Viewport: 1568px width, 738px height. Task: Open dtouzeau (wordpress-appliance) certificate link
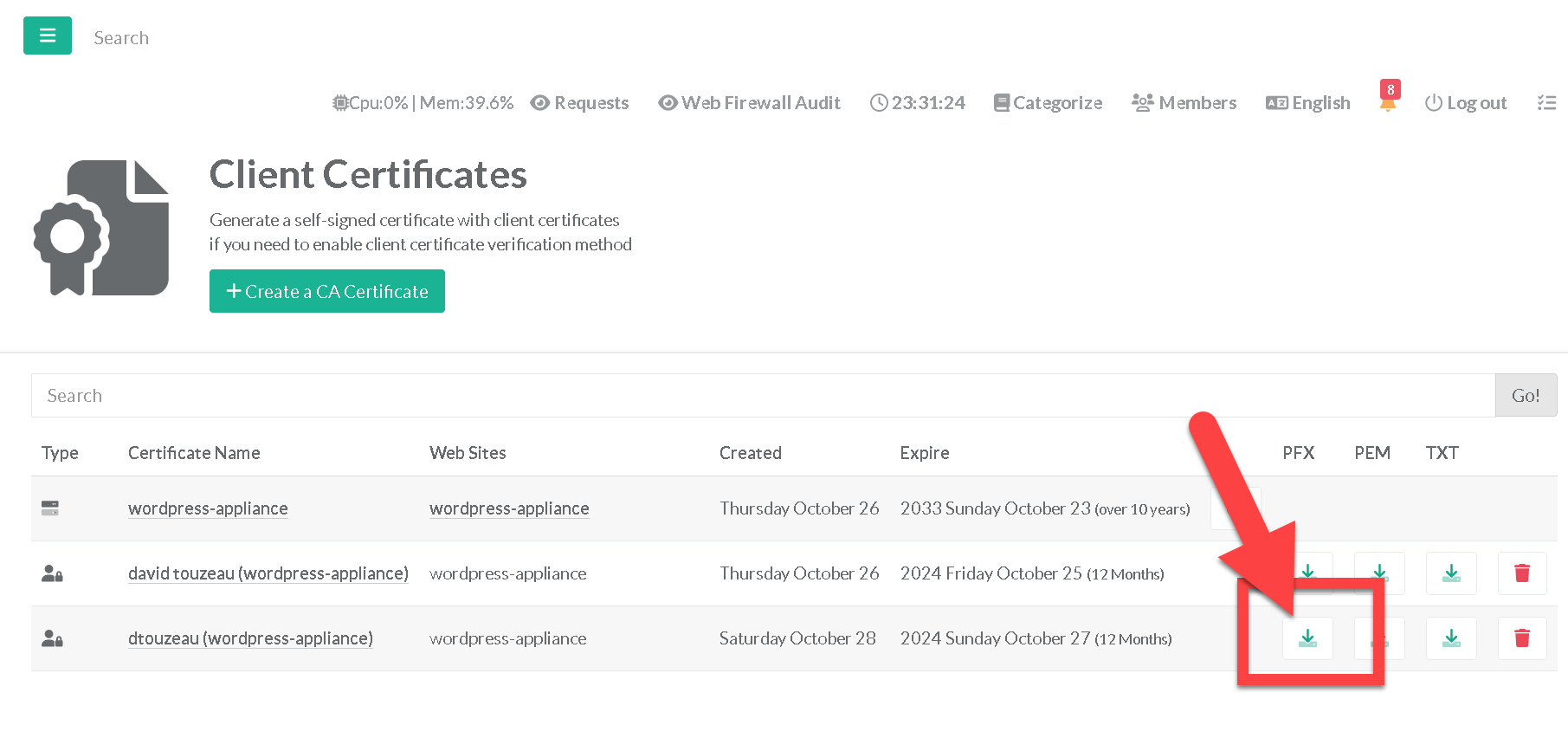(250, 638)
